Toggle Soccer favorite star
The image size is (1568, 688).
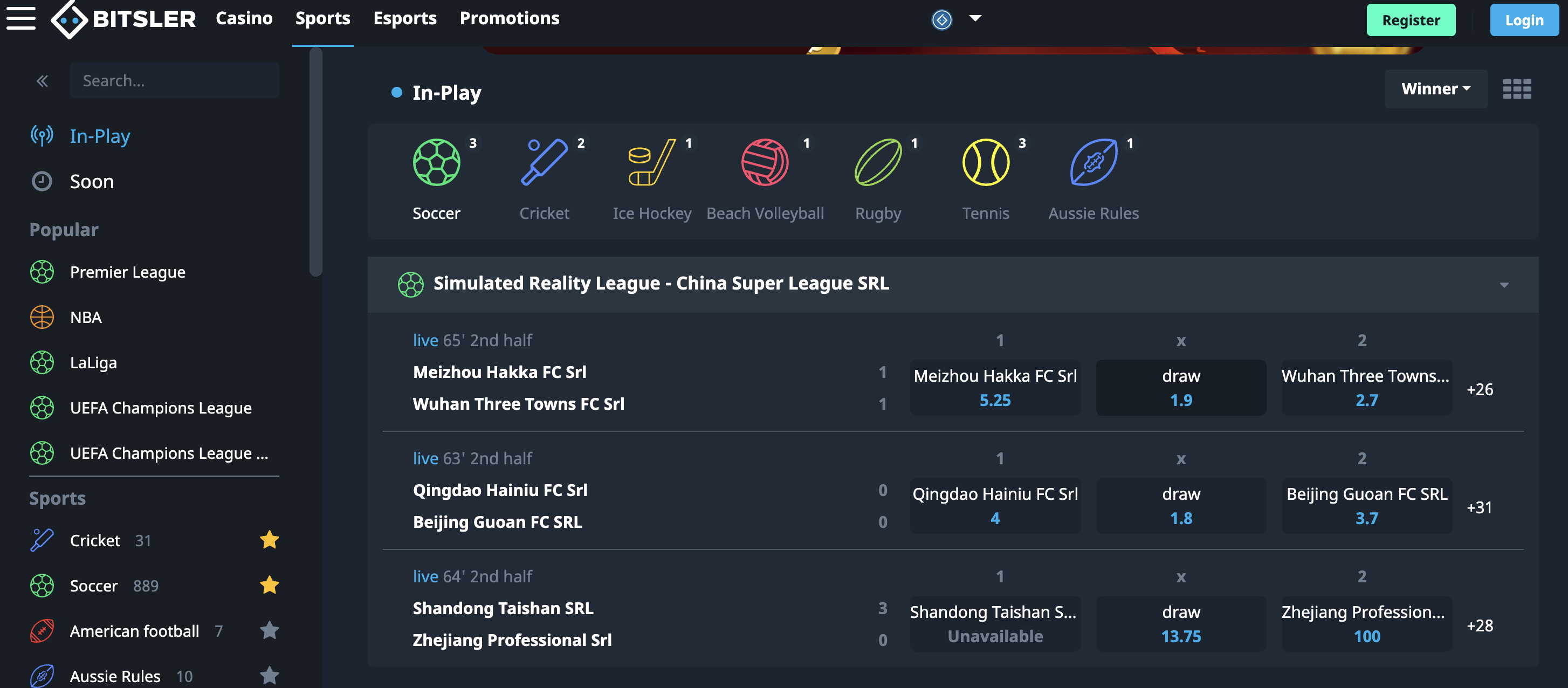click(269, 585)
